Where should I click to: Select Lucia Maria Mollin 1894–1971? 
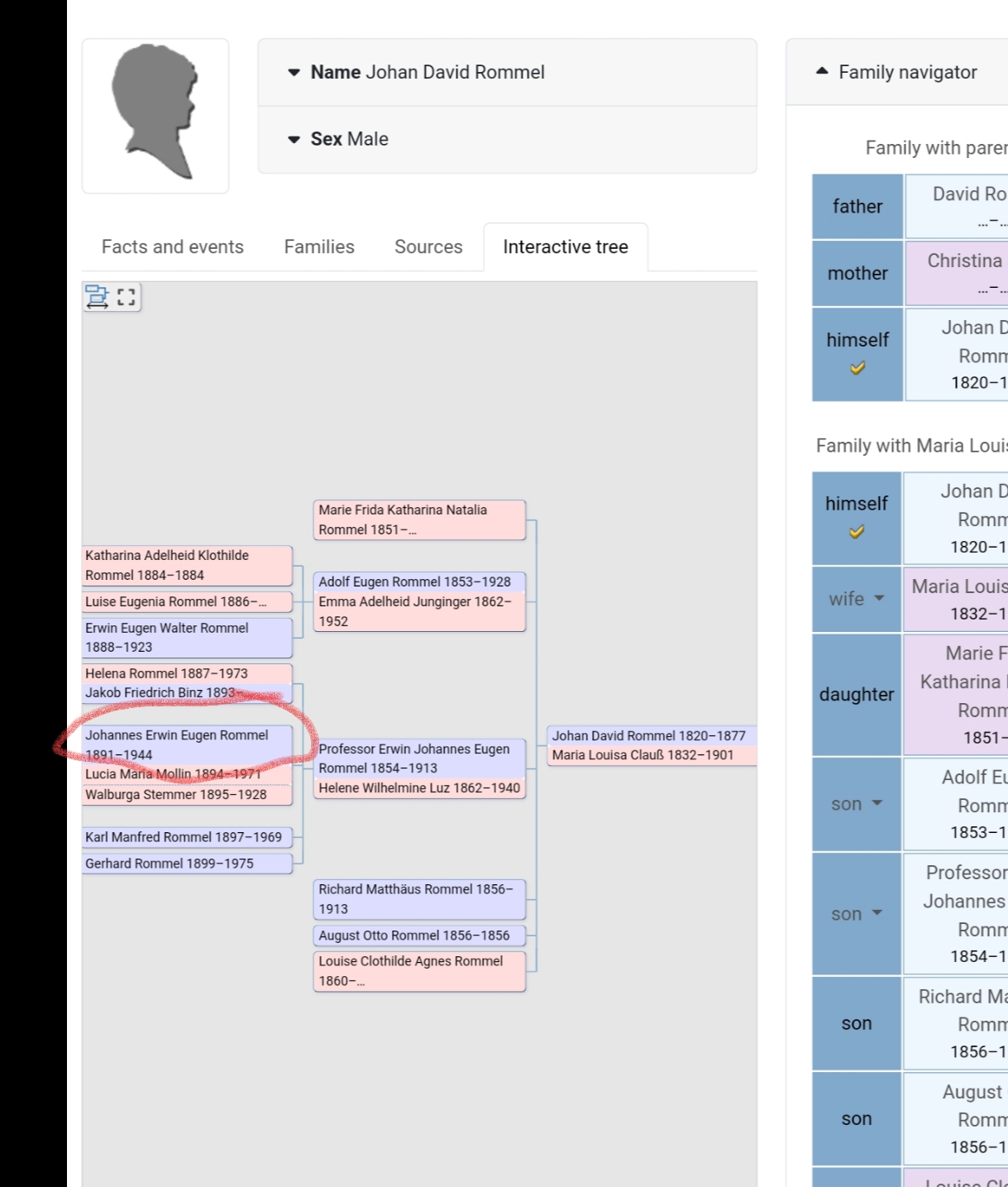pyautogui.click(x=187, y=774)
